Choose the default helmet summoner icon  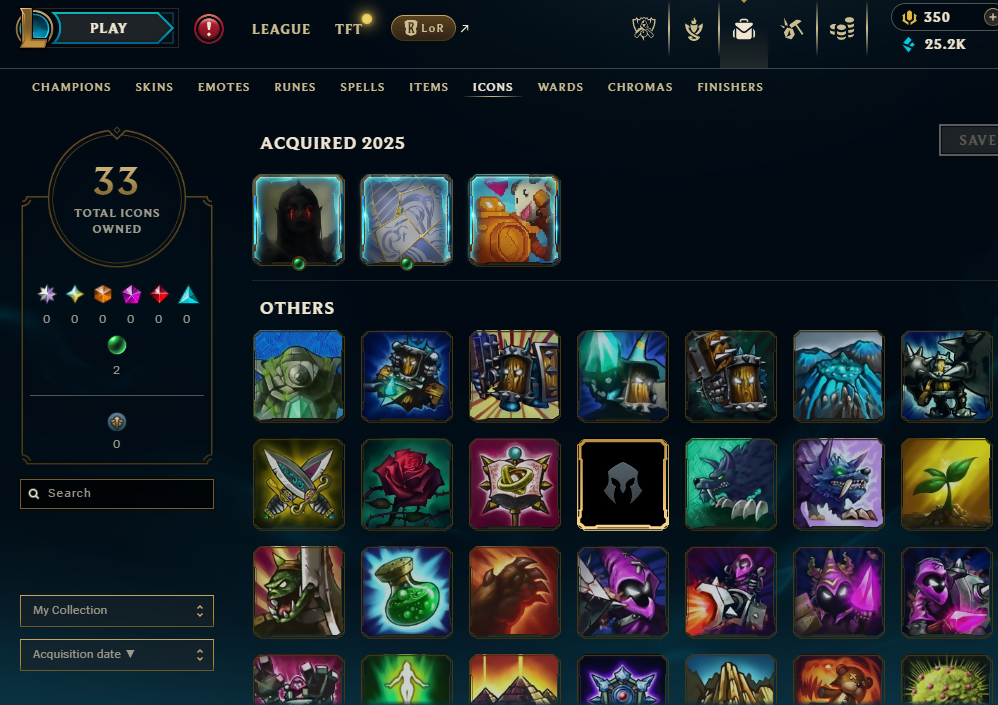(x=622, y=484)
